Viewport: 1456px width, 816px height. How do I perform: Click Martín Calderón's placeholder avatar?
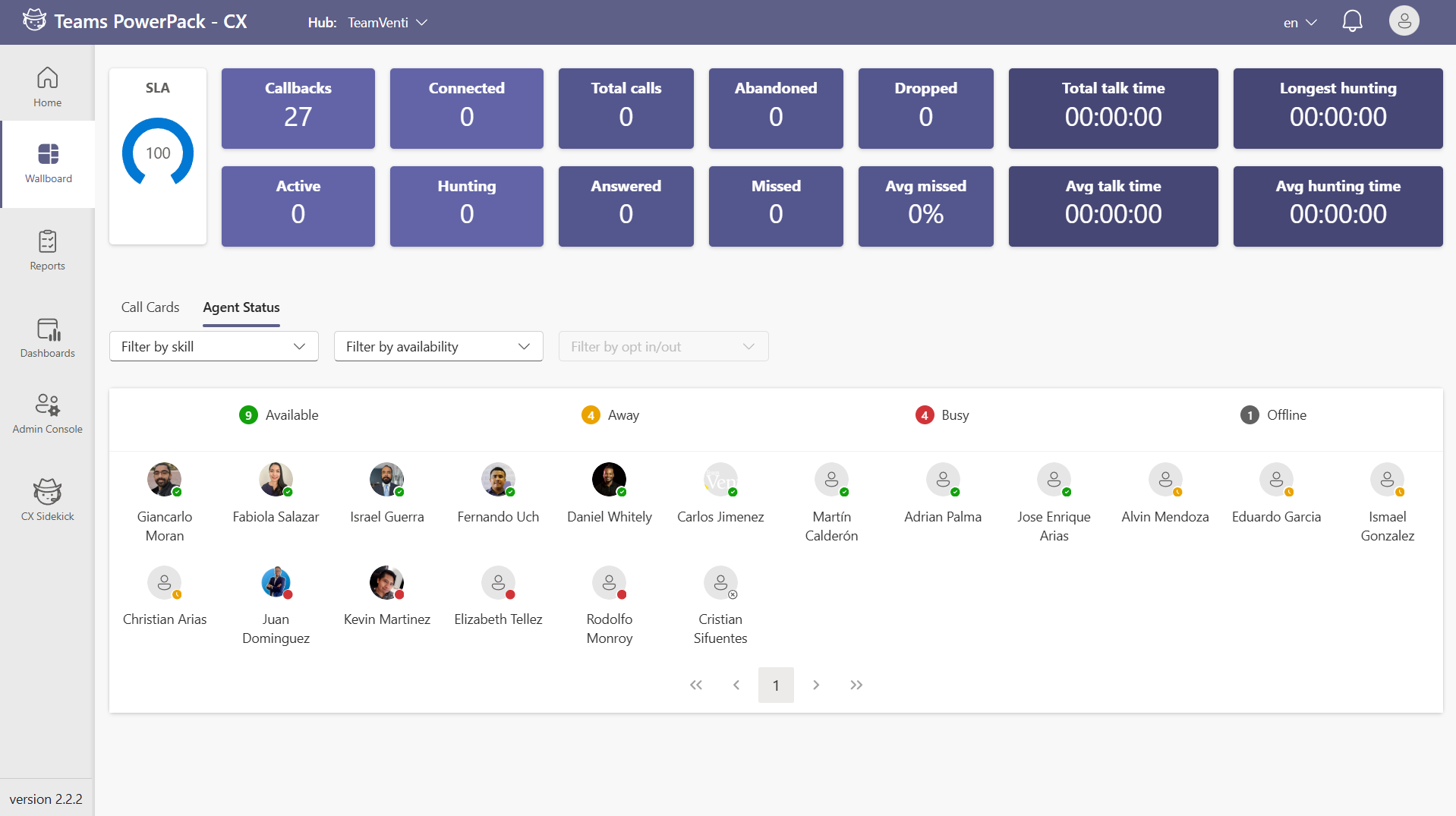832,480
